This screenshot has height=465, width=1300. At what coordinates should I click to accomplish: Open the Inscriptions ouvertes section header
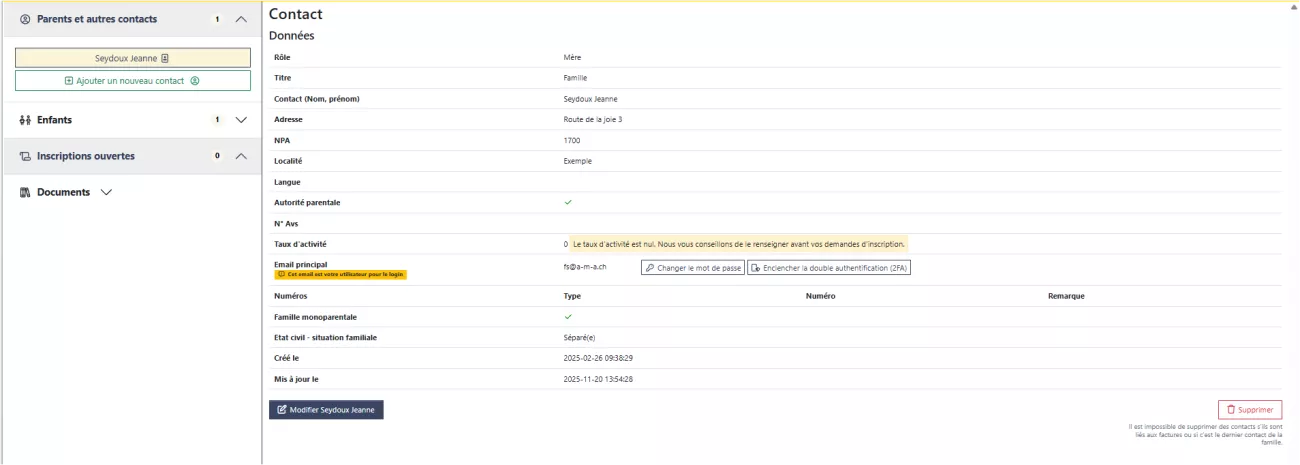(86, 156)
